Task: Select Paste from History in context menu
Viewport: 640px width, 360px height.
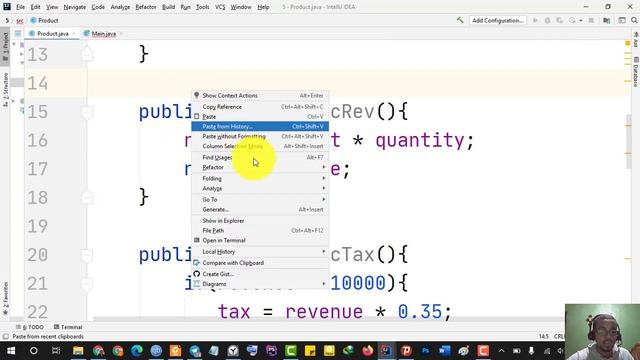Action: click(x=260, y=127)
